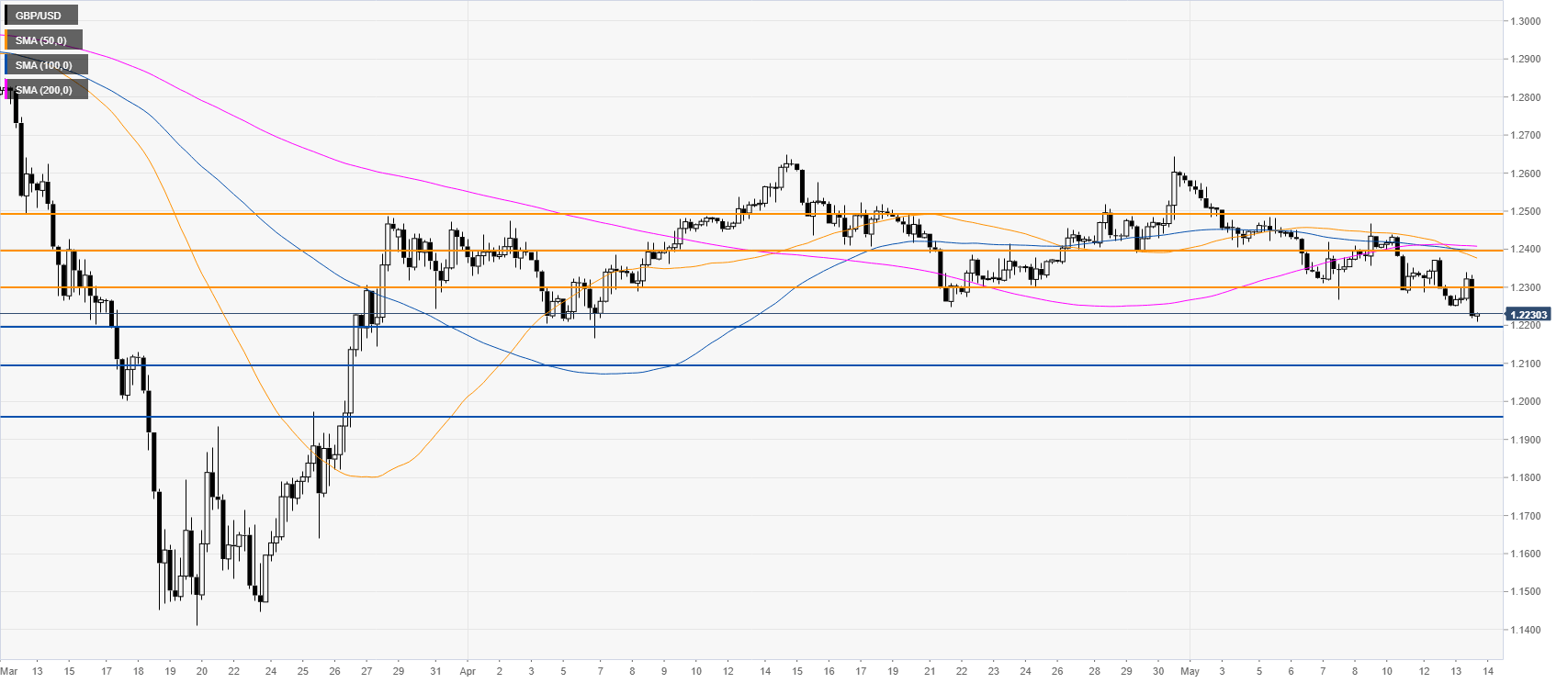Click the 1.3000 price axis label

coord(1525,21)
